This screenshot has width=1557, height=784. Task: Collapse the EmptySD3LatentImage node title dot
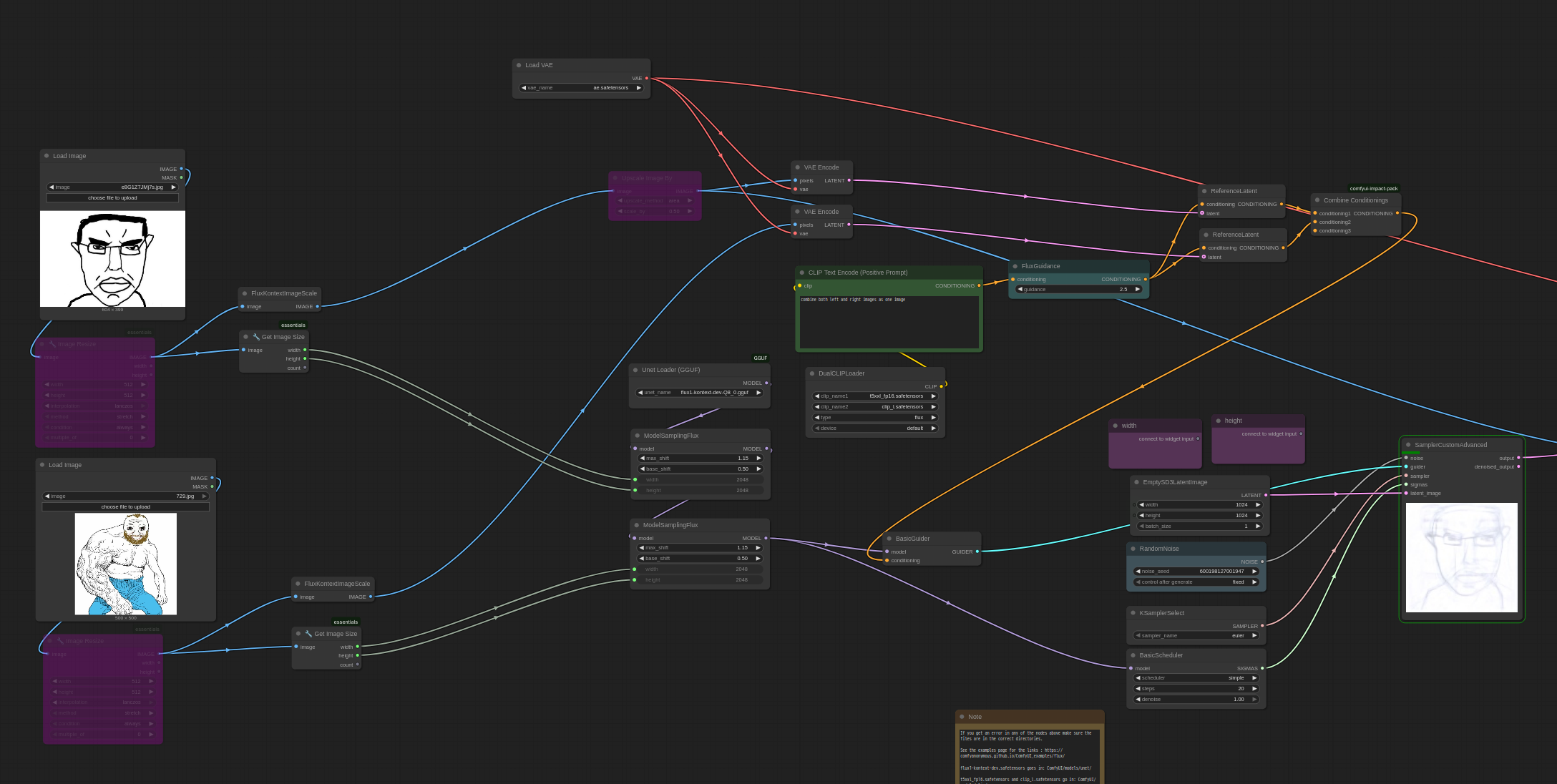[x=1137, y=482]
